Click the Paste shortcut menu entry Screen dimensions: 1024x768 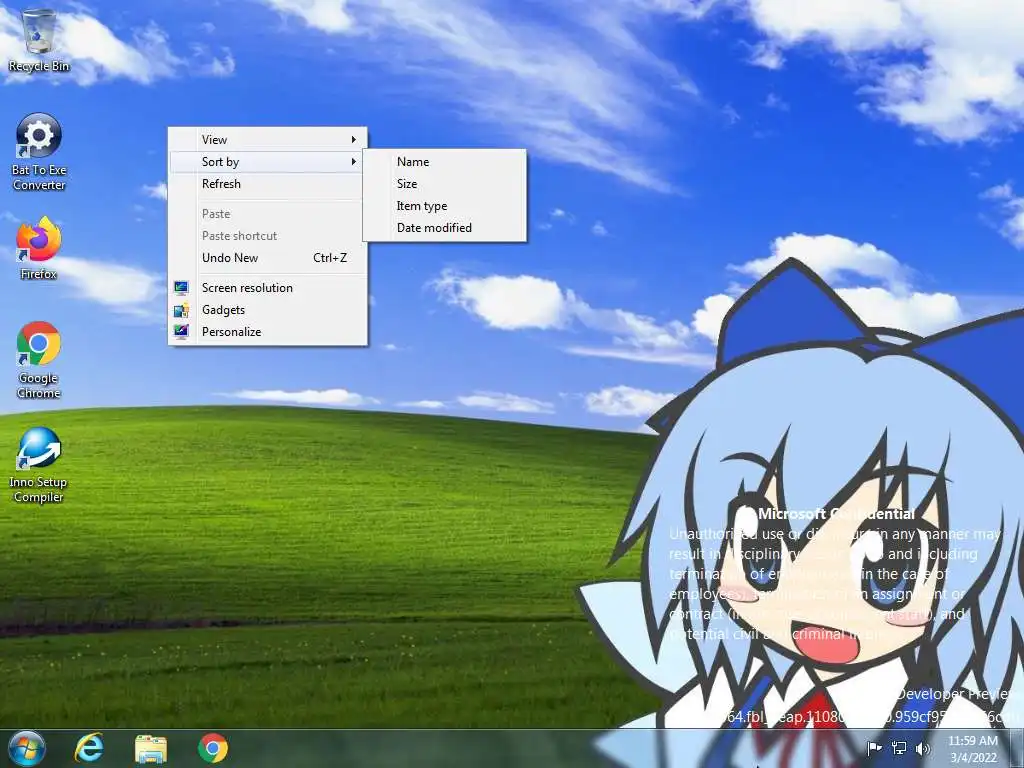[267, 236]
